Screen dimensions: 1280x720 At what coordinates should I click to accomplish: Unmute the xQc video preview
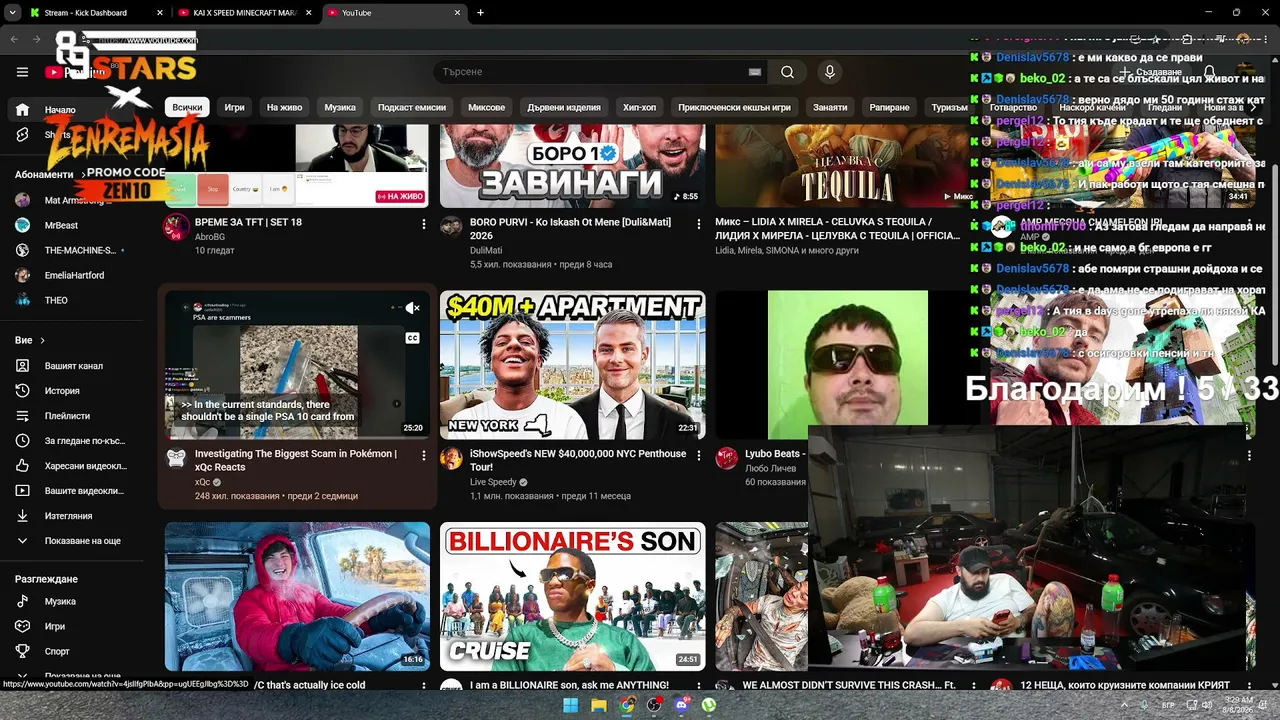pyautogui.click(x=412, y=308)
